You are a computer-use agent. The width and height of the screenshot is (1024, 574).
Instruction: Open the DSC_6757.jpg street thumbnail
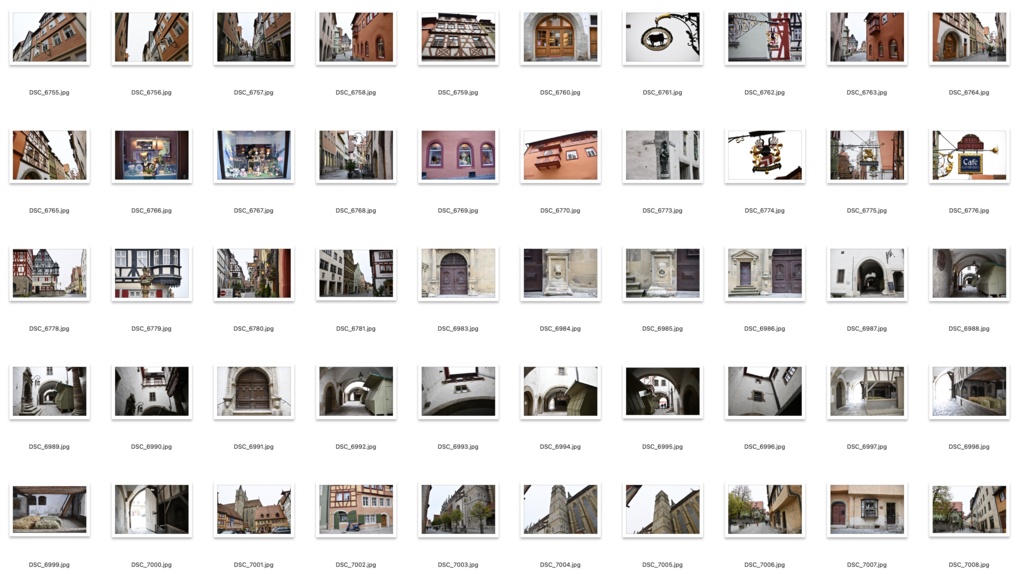tap(254, 37)
